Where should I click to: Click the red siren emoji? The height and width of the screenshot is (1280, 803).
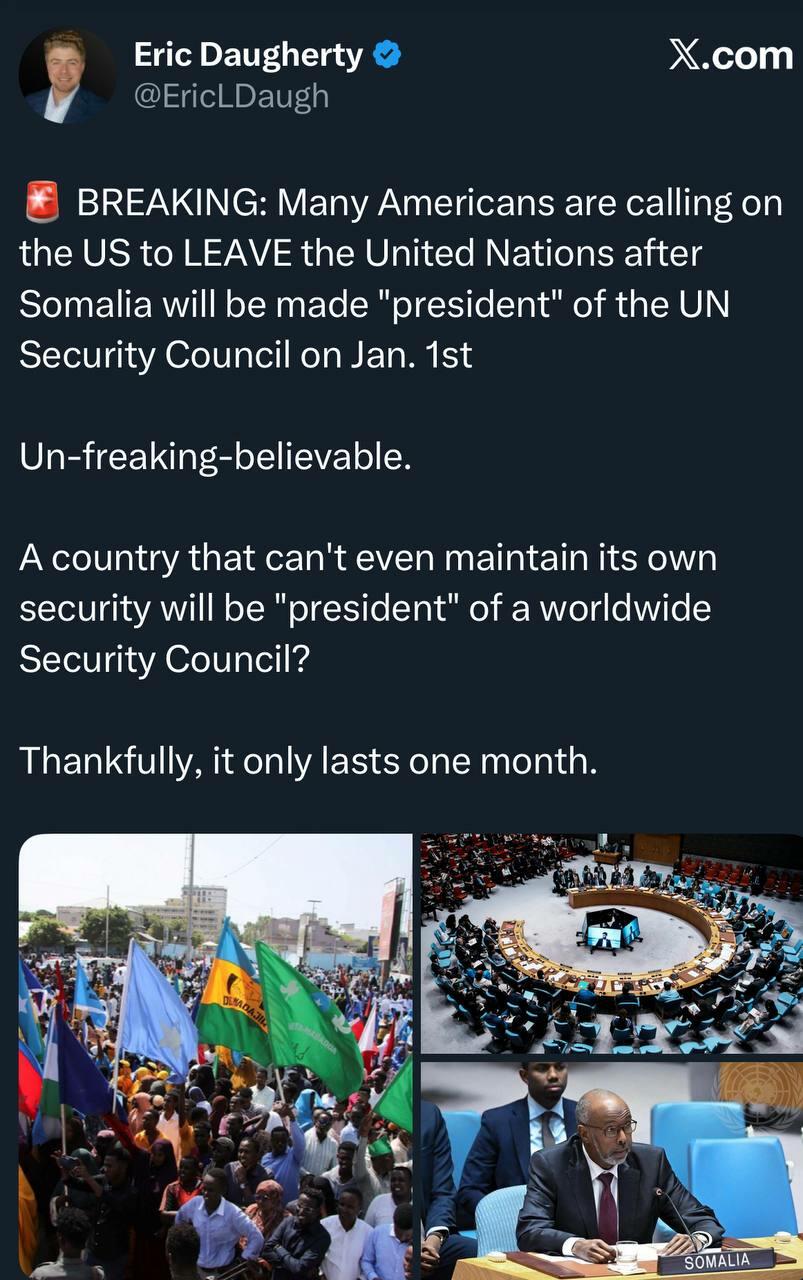pos(41,204)
